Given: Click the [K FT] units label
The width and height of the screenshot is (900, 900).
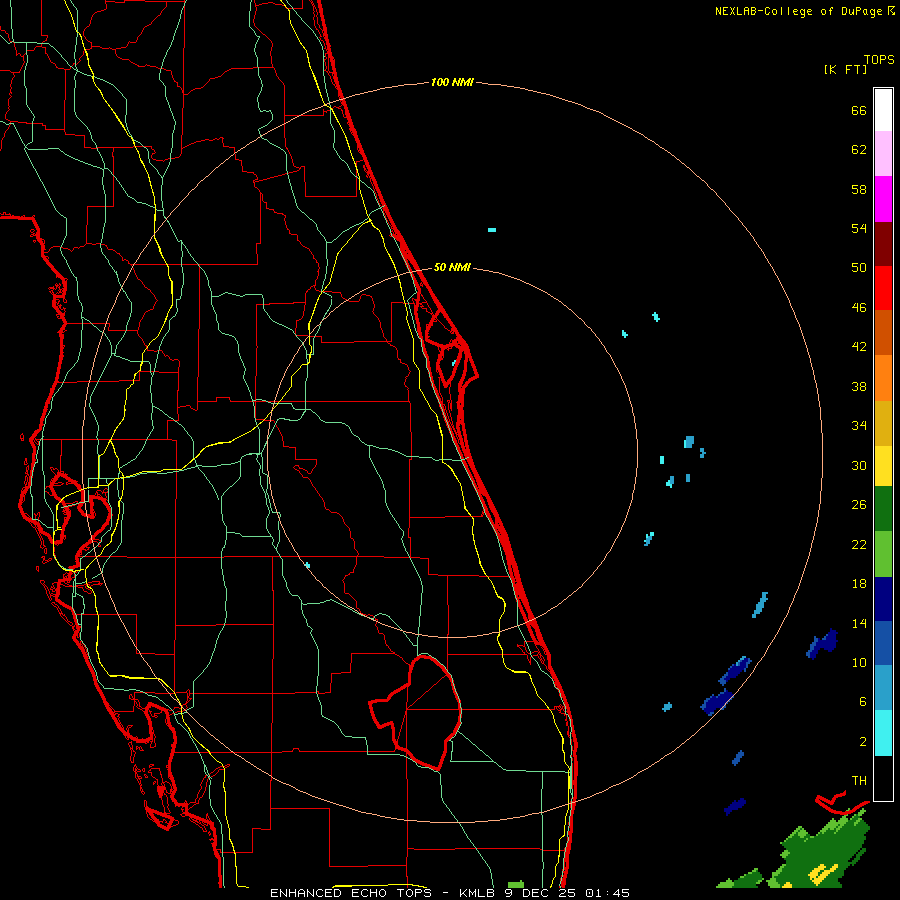Looking at the screenshot, I should click(x=845, y=69).
